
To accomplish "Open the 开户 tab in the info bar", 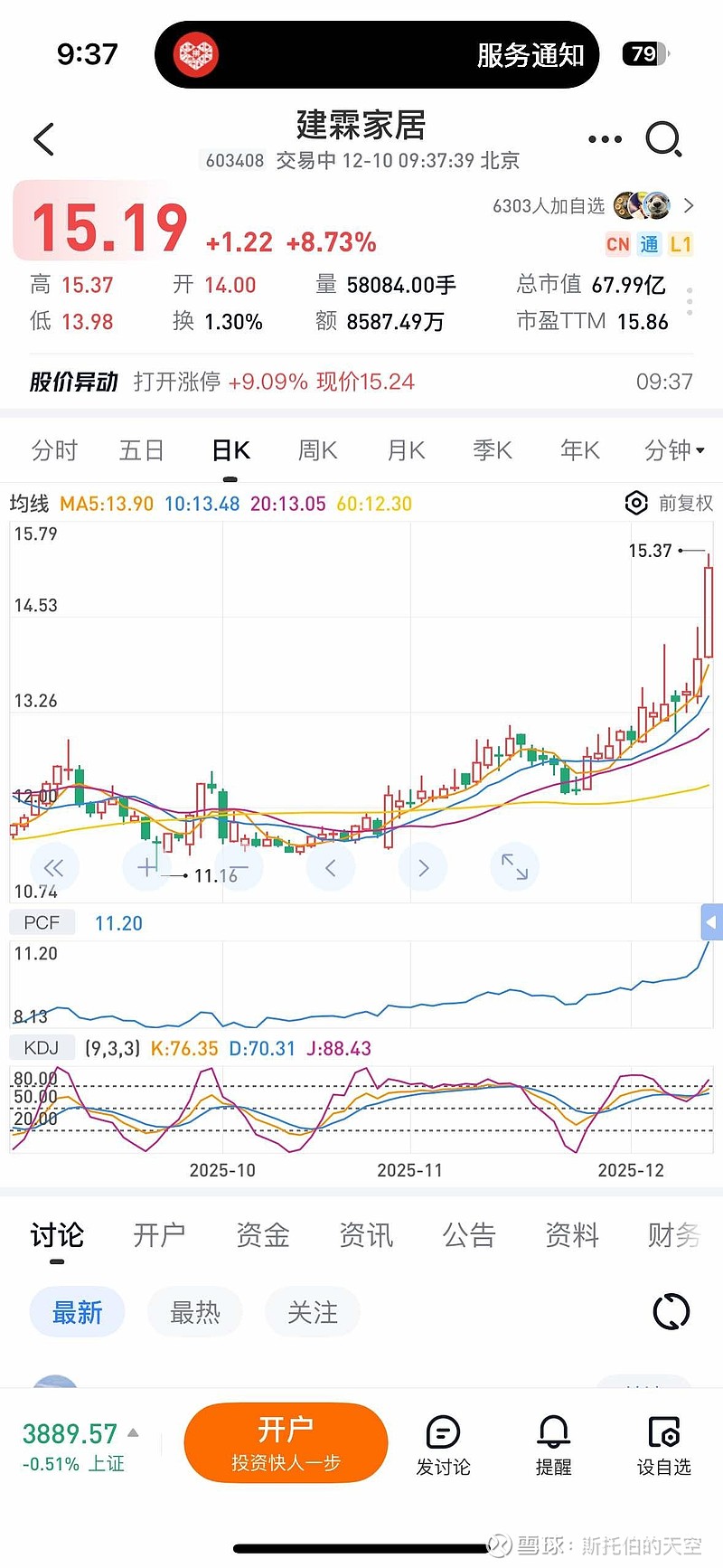I will click(x=159, y=1235).
